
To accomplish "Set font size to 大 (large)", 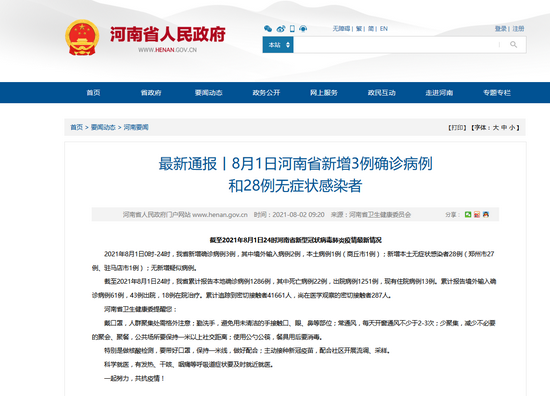I will point(496,128).
